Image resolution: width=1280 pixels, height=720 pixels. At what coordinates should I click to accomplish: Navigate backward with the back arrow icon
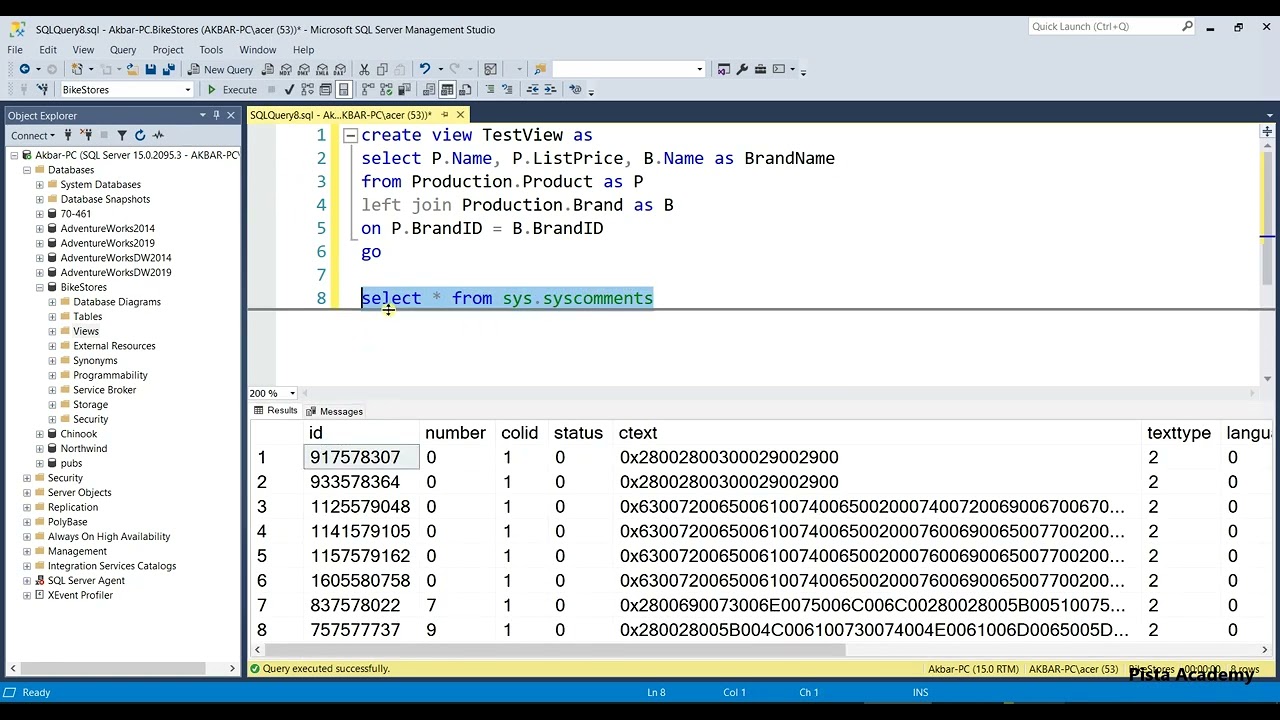click(24, 69)
